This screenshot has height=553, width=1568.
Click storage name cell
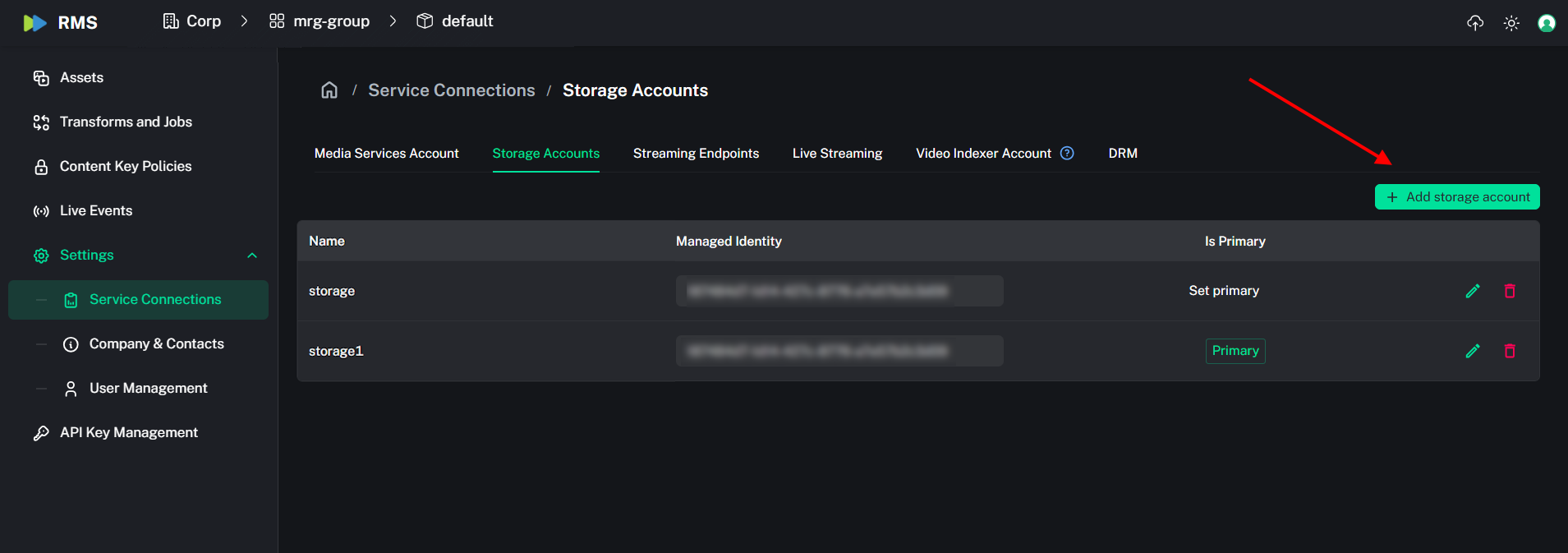click(332, 291)
